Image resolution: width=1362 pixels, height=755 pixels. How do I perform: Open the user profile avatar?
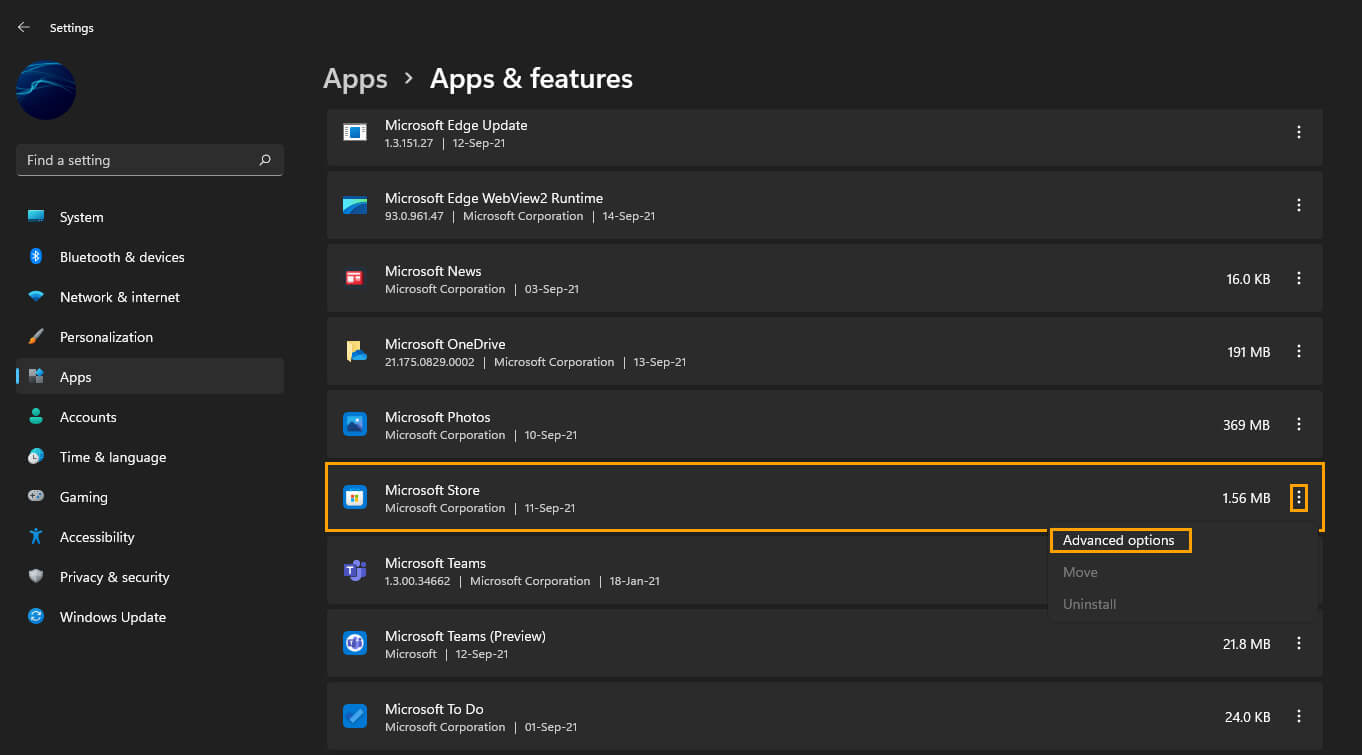(46, 91)
